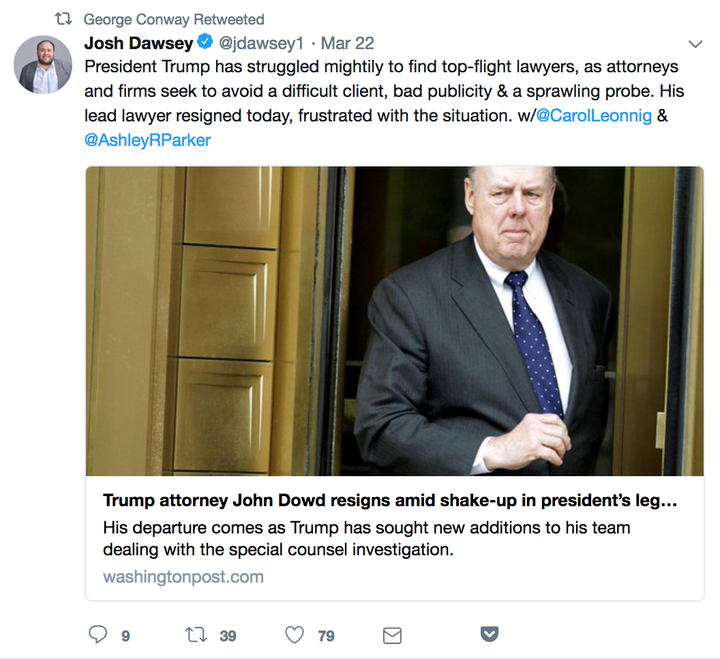Click Josh Dawsey's verified badge
The image size is (720, 659).
205,42
